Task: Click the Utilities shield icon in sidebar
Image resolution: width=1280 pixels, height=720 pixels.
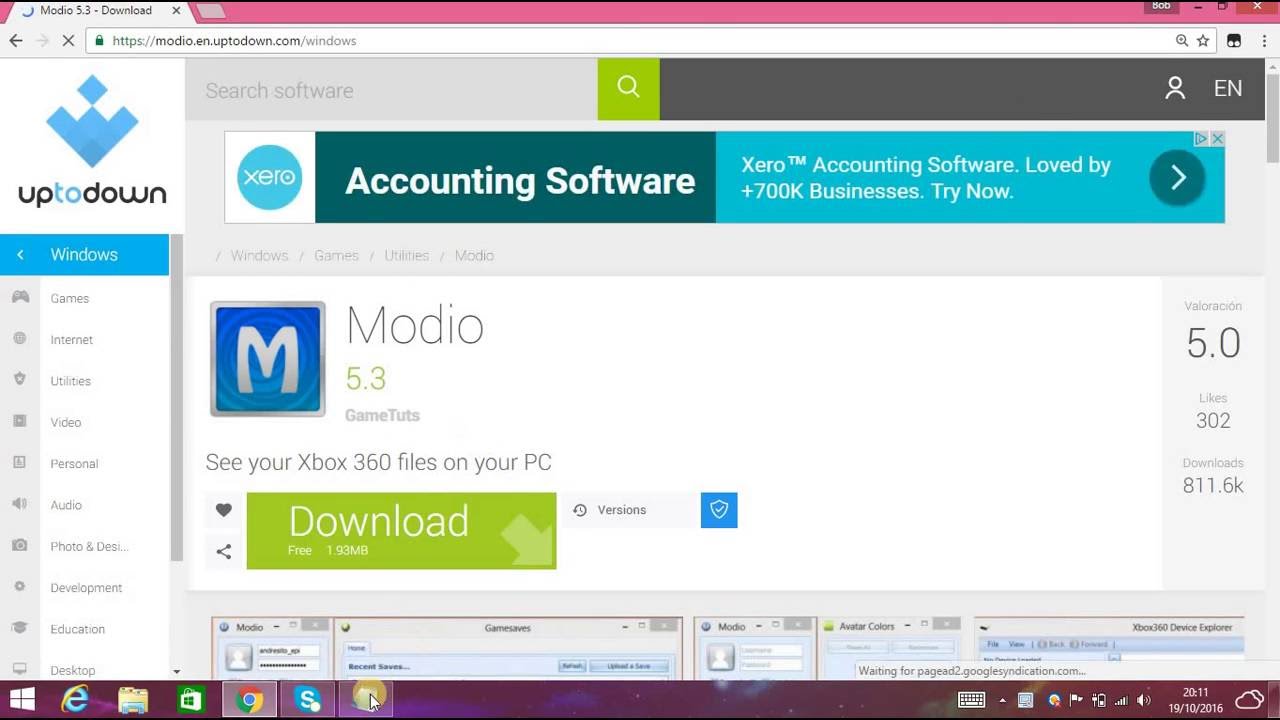Action: pos(20,380)
